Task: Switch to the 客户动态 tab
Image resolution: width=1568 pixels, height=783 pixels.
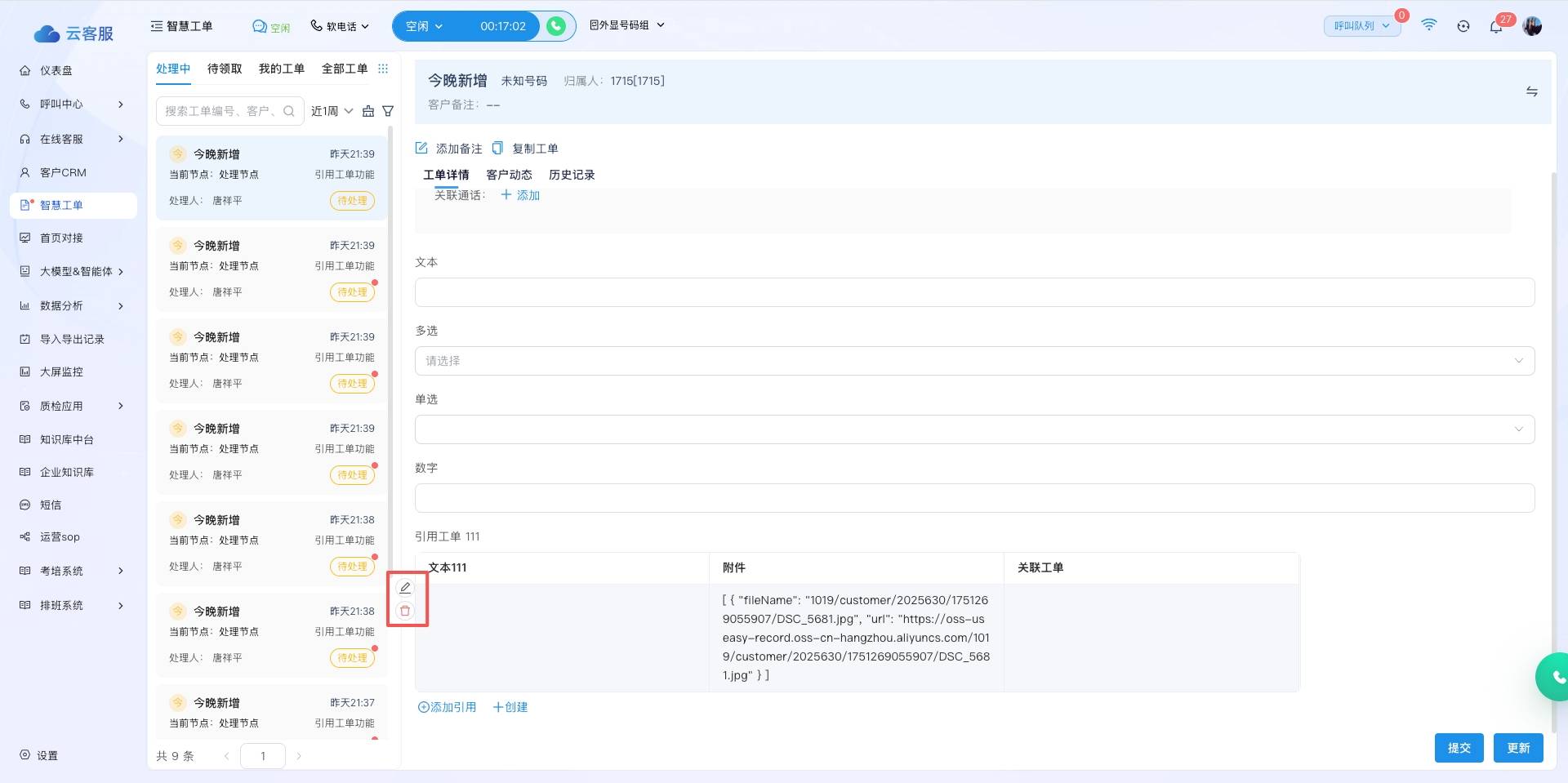Action: [x=509, y=175]
